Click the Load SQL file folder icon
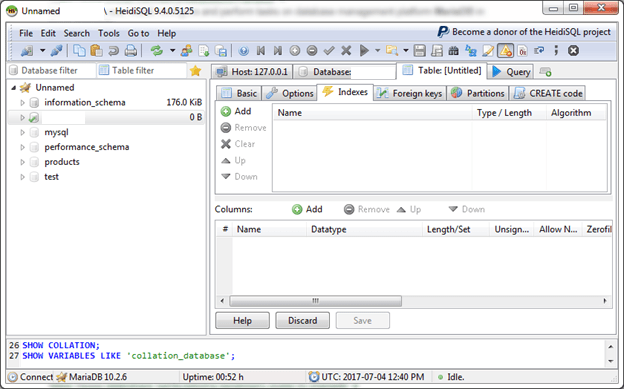The image size is (624, 389). [x=392, y=51]
